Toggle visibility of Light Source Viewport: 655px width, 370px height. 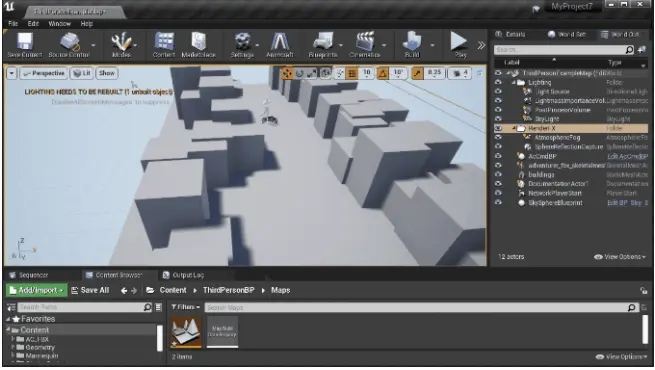[x=498, y=92]
